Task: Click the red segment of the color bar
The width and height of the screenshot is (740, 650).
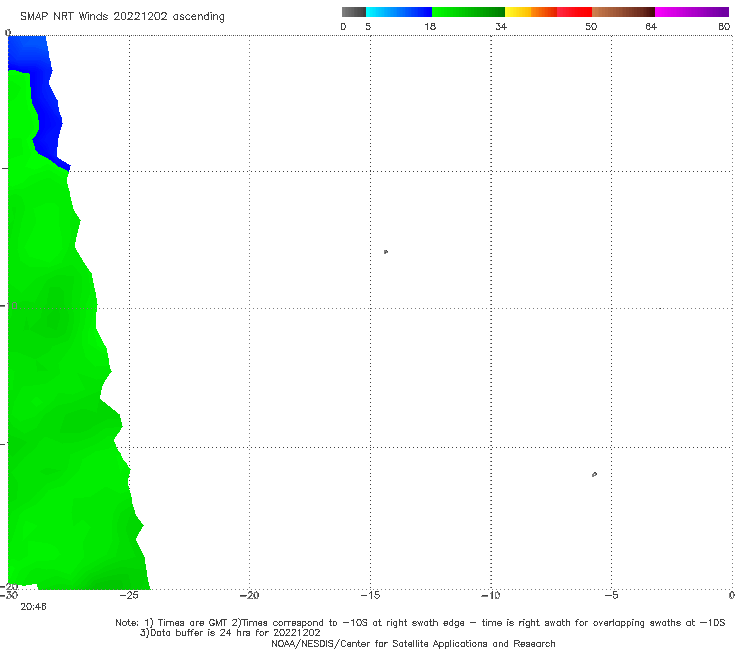Action: point(574,12)
